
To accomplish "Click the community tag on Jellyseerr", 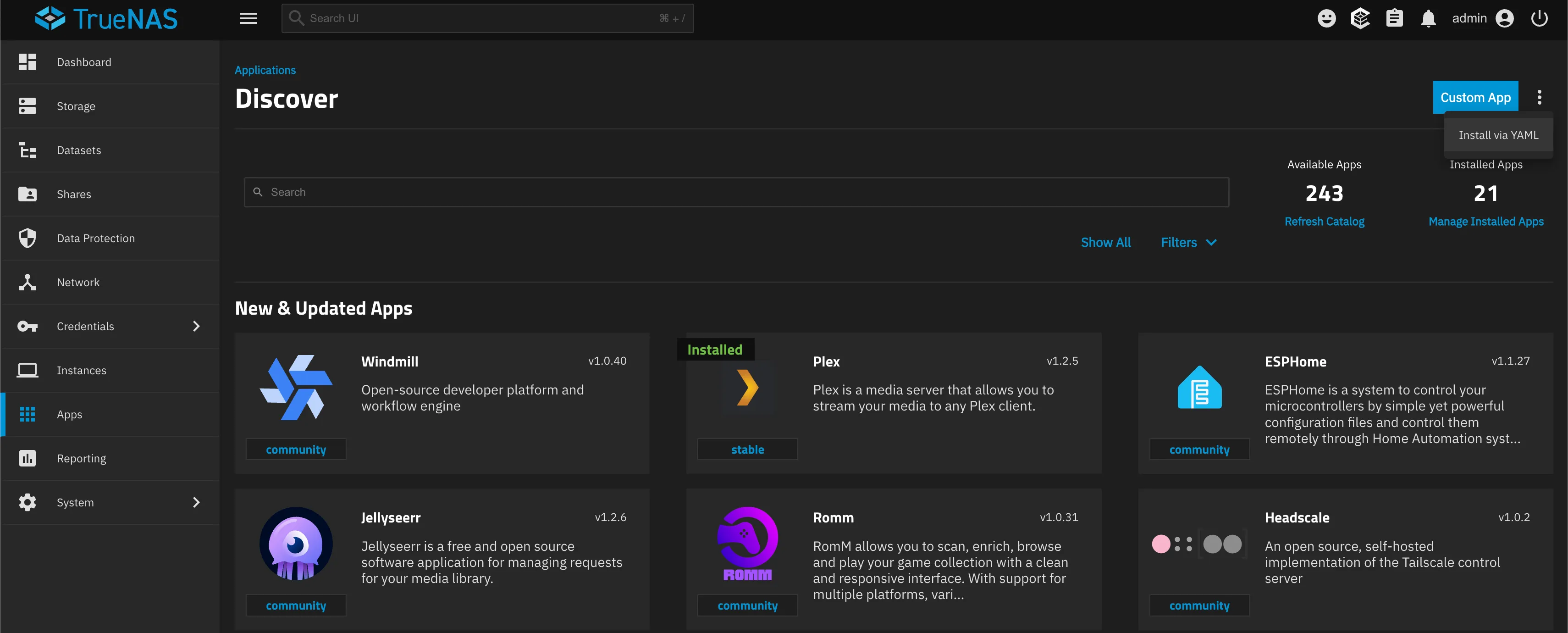I will click(x=296, y=605).
